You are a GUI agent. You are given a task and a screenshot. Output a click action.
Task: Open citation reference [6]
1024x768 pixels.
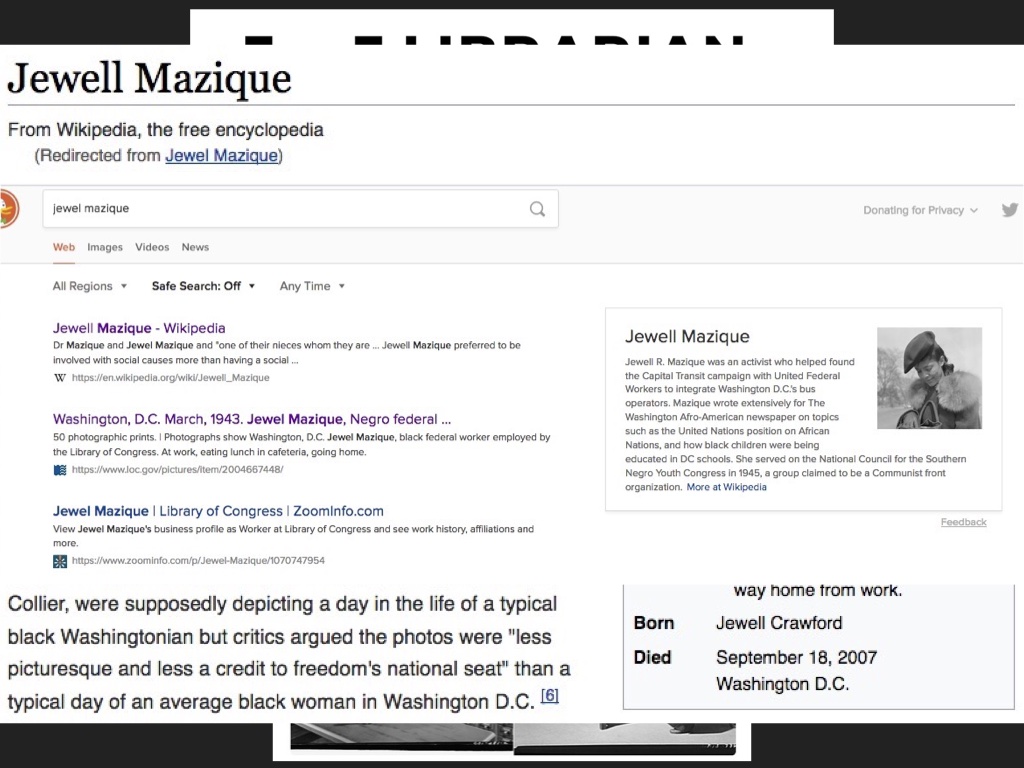tap(550, 696)
